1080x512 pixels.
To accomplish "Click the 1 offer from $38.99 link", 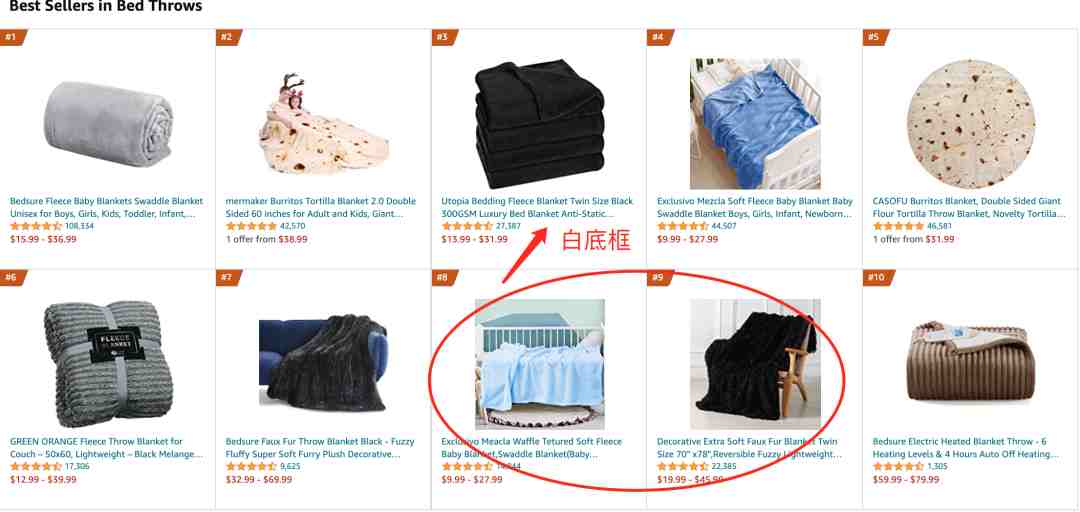I will 267,239.
